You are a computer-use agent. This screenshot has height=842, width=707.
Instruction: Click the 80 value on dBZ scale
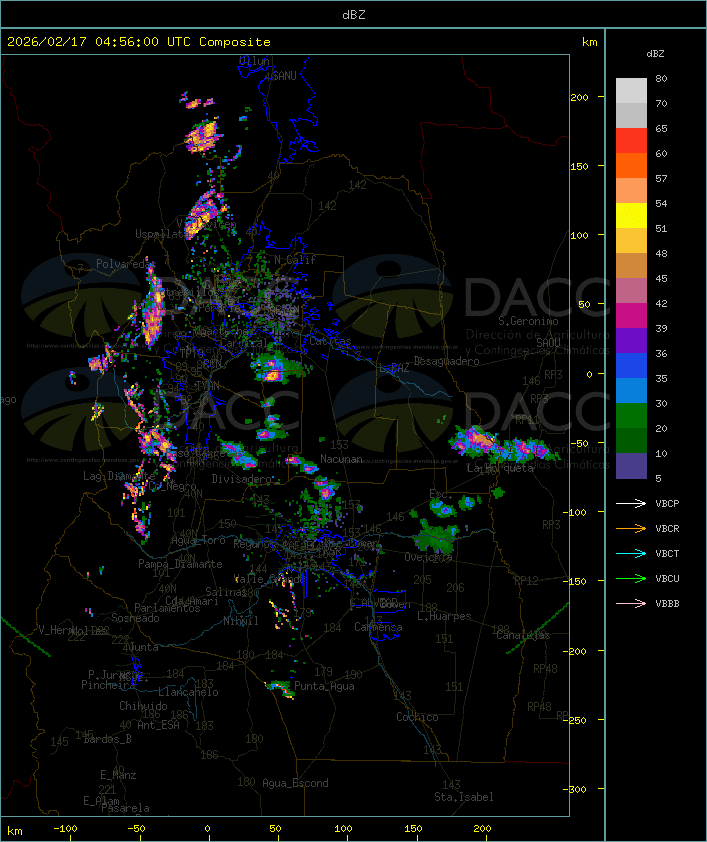point(661,78)
